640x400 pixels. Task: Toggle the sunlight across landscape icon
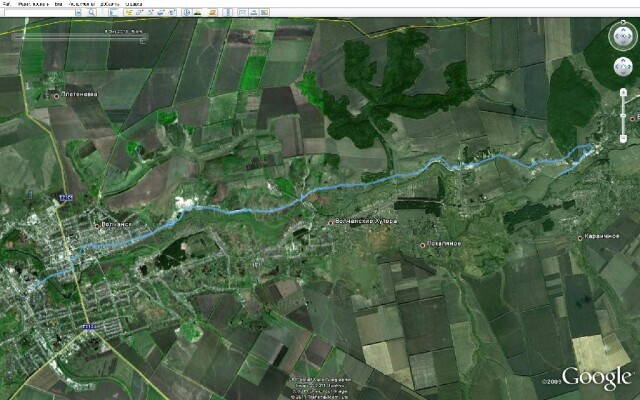pyautogui.click(x=198, y=12)
